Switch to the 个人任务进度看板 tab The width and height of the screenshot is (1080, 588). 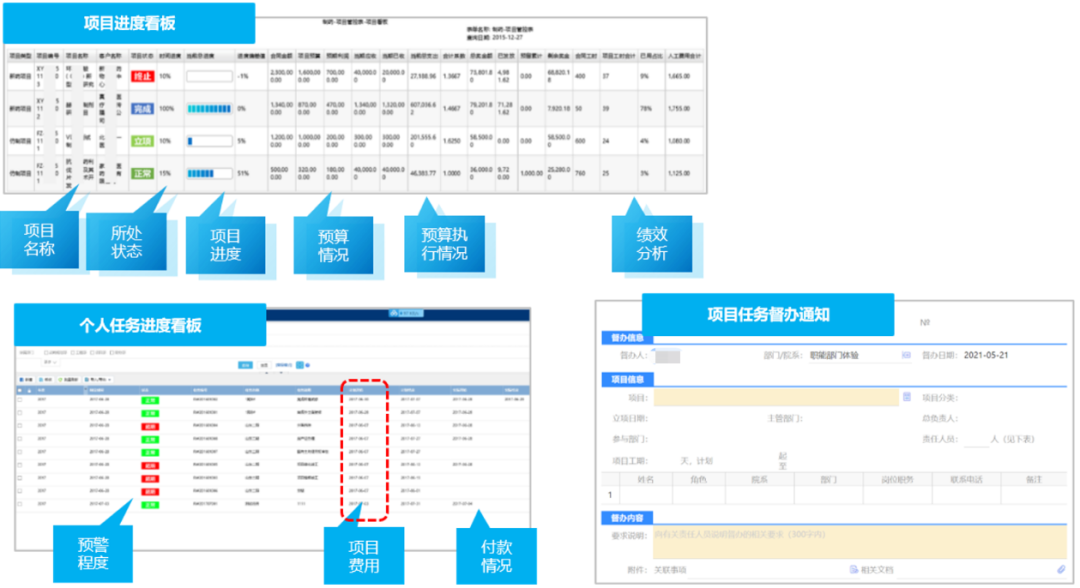pyautogui.click(x=140, y=325)
